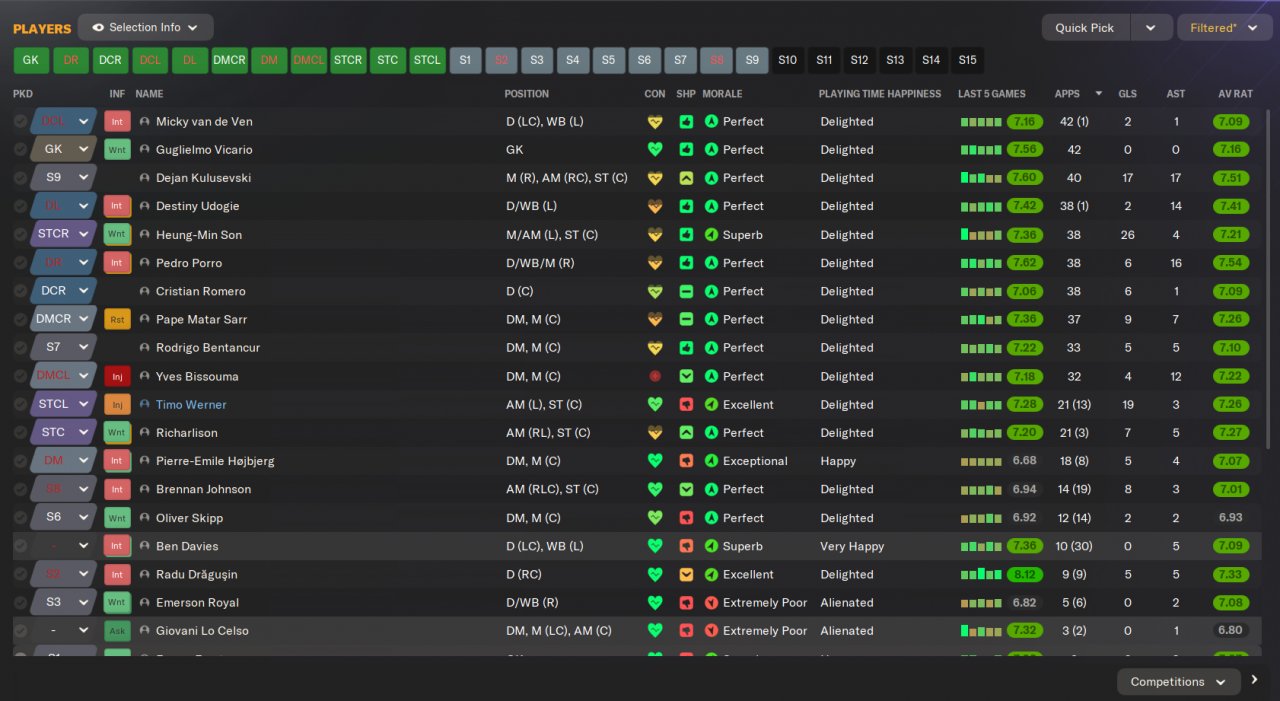Sort by the PLAYING TIME HAPPINESS header
Image resolution: width=1280 pixels, height=701 pixels.
(x=880, y=94)
